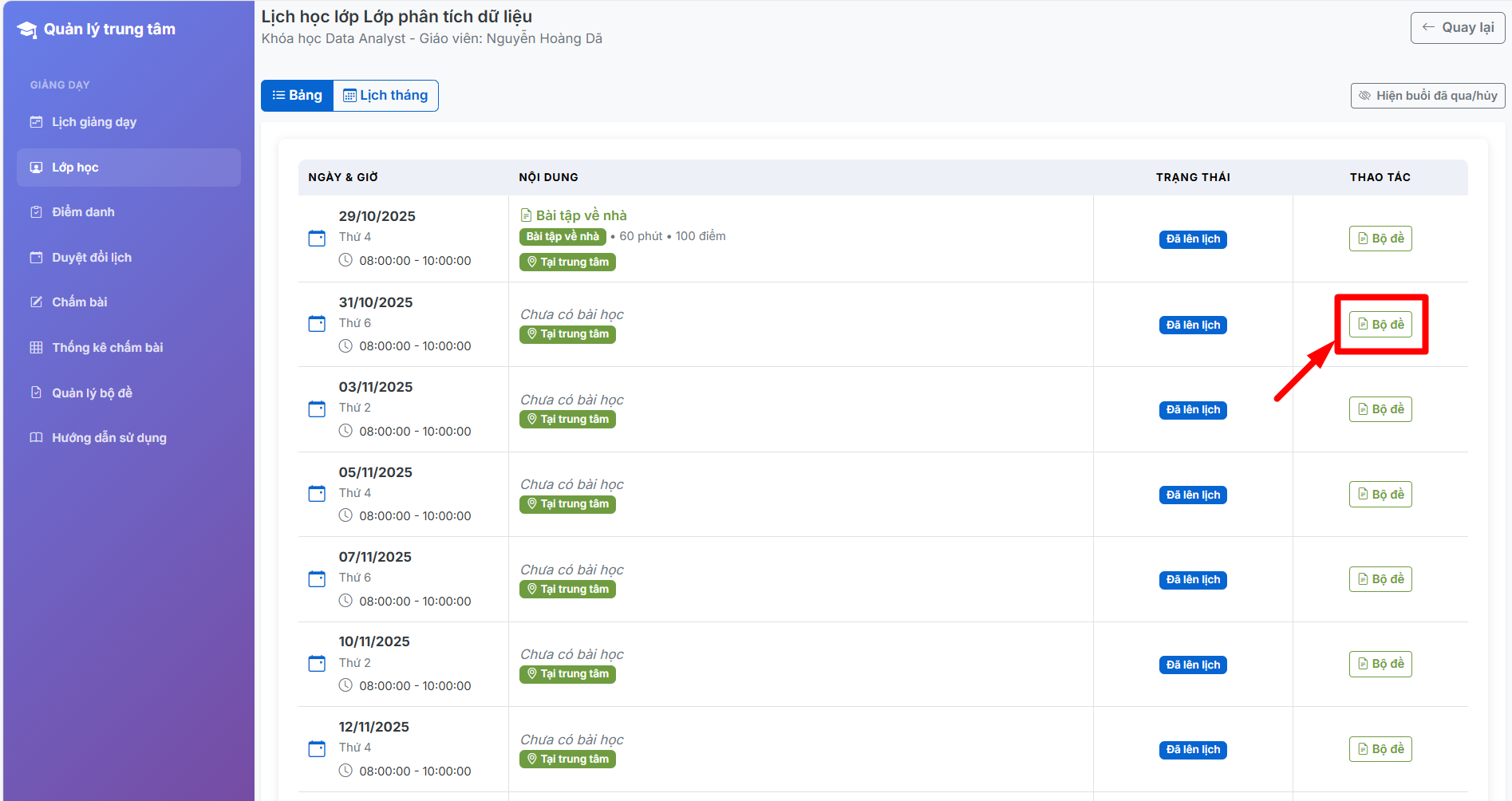The height and width of the screenshot is (801, 1512).
Task: Toggle Hiện buổi đã qua/hủy visibility
Action: [1427, 96]
